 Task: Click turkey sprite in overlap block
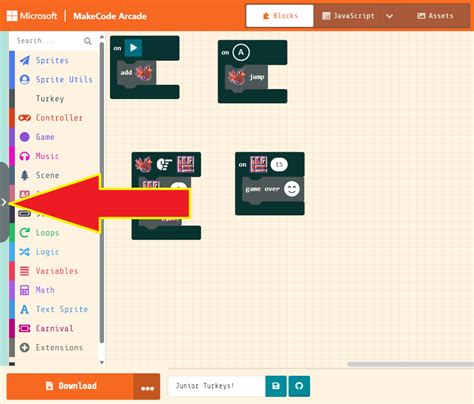tap(144, 164)
